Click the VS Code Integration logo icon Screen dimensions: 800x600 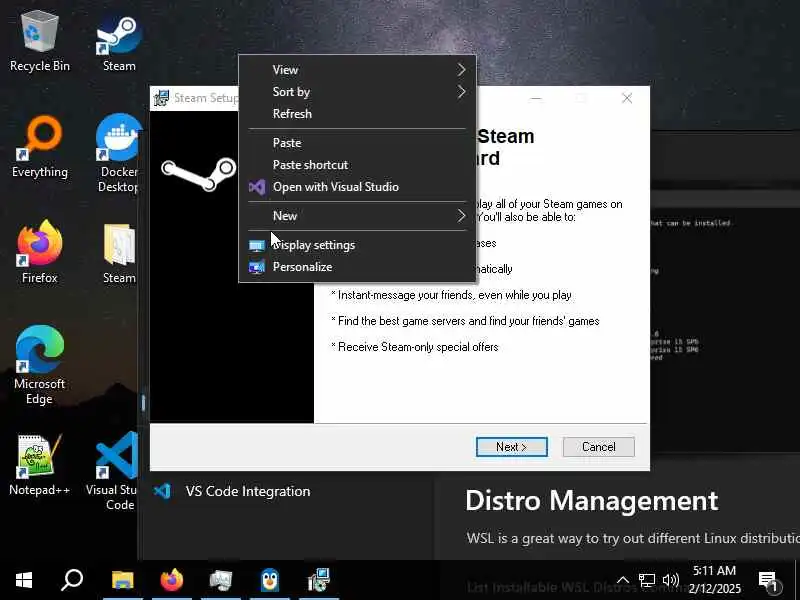(162, 491)
